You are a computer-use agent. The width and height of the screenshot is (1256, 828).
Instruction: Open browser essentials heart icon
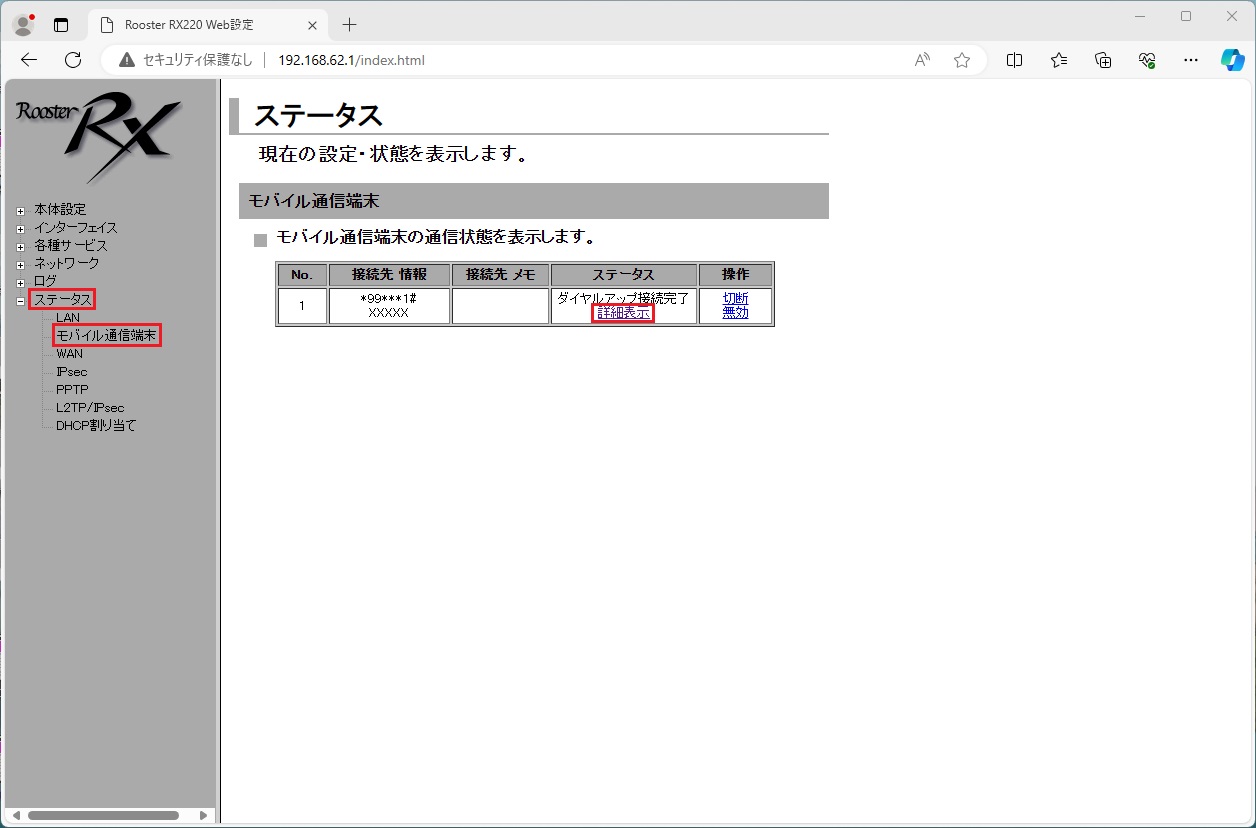[x=1147, y=60]
